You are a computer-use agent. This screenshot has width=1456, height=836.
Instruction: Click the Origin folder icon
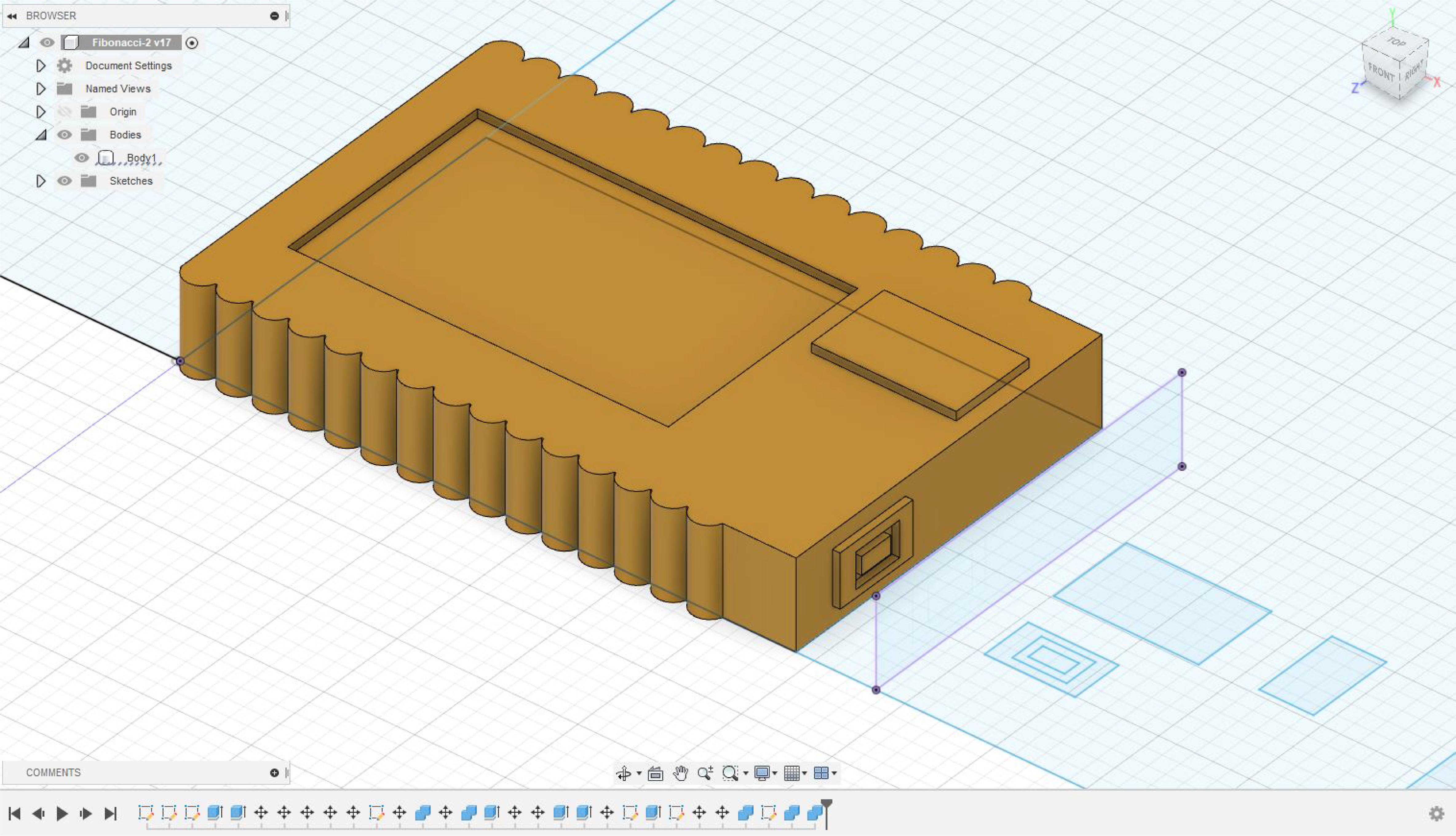89,111
